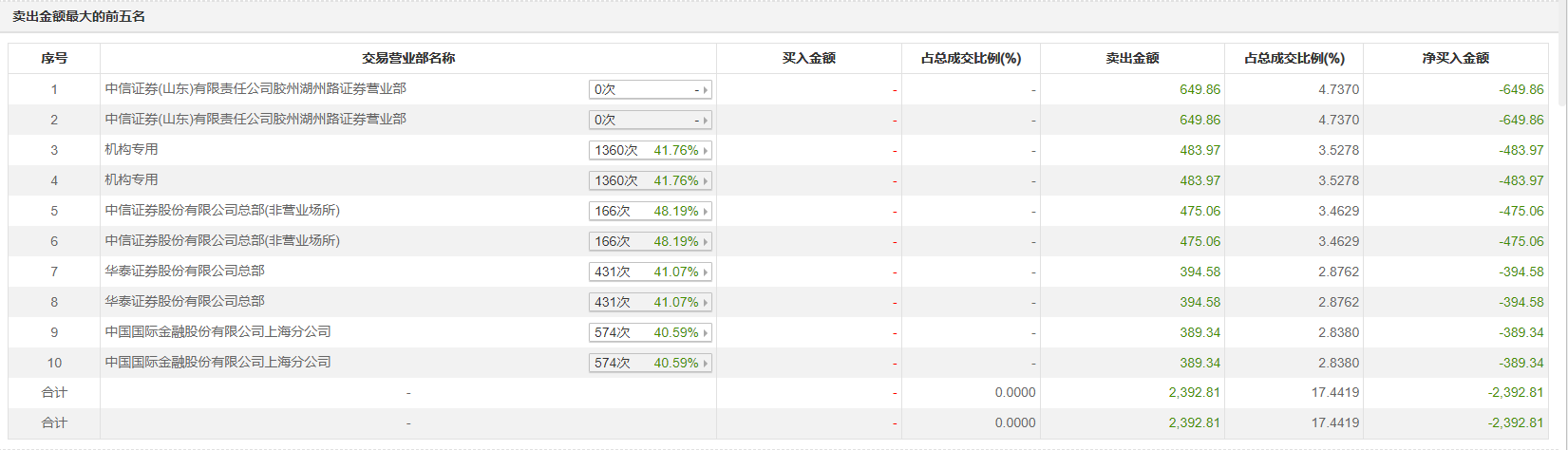Open 机构专用 link in row 4

131,179
